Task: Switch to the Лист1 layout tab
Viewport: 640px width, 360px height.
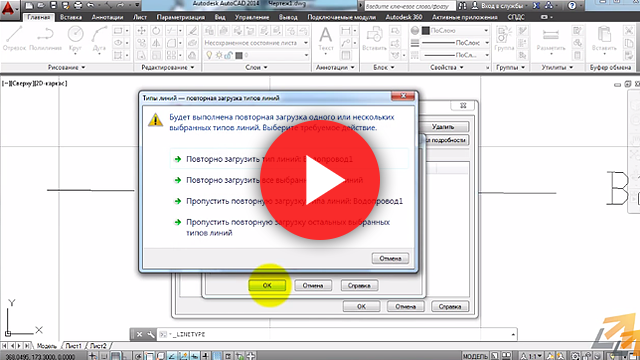Action: [73, 346]
